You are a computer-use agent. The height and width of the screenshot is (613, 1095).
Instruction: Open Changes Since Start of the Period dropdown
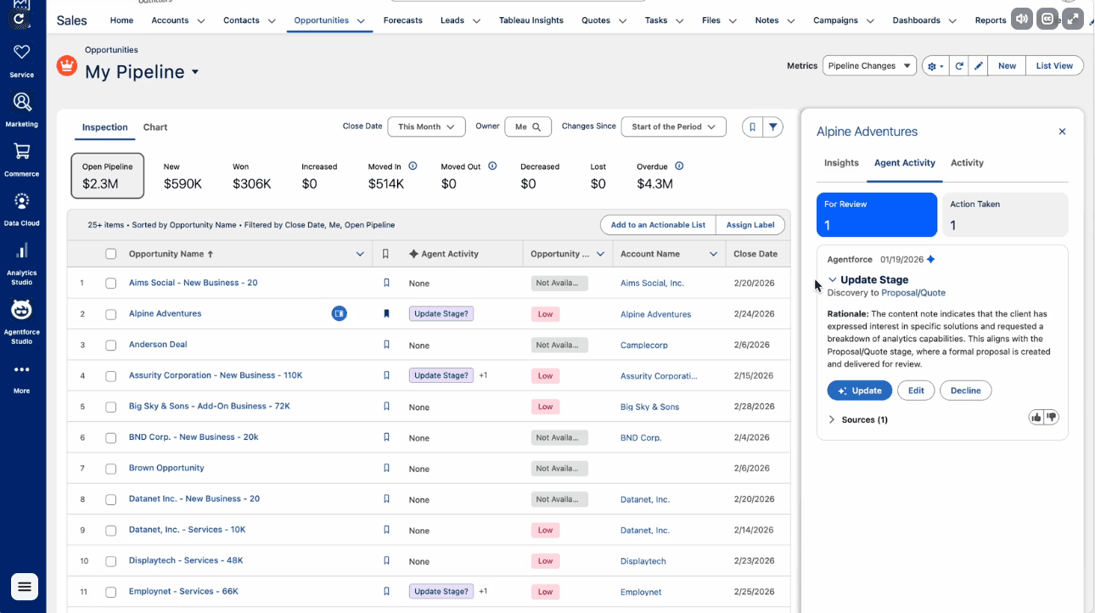pyautogui.click(x=673, y=127)
